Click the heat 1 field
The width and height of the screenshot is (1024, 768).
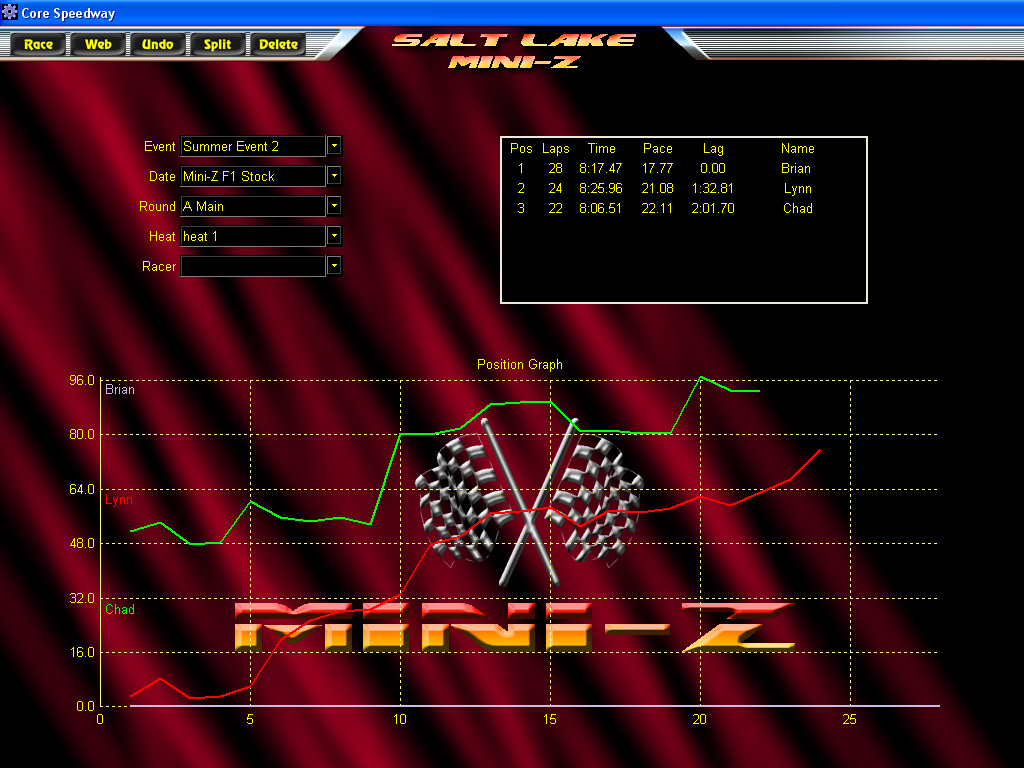coord(253,236)
